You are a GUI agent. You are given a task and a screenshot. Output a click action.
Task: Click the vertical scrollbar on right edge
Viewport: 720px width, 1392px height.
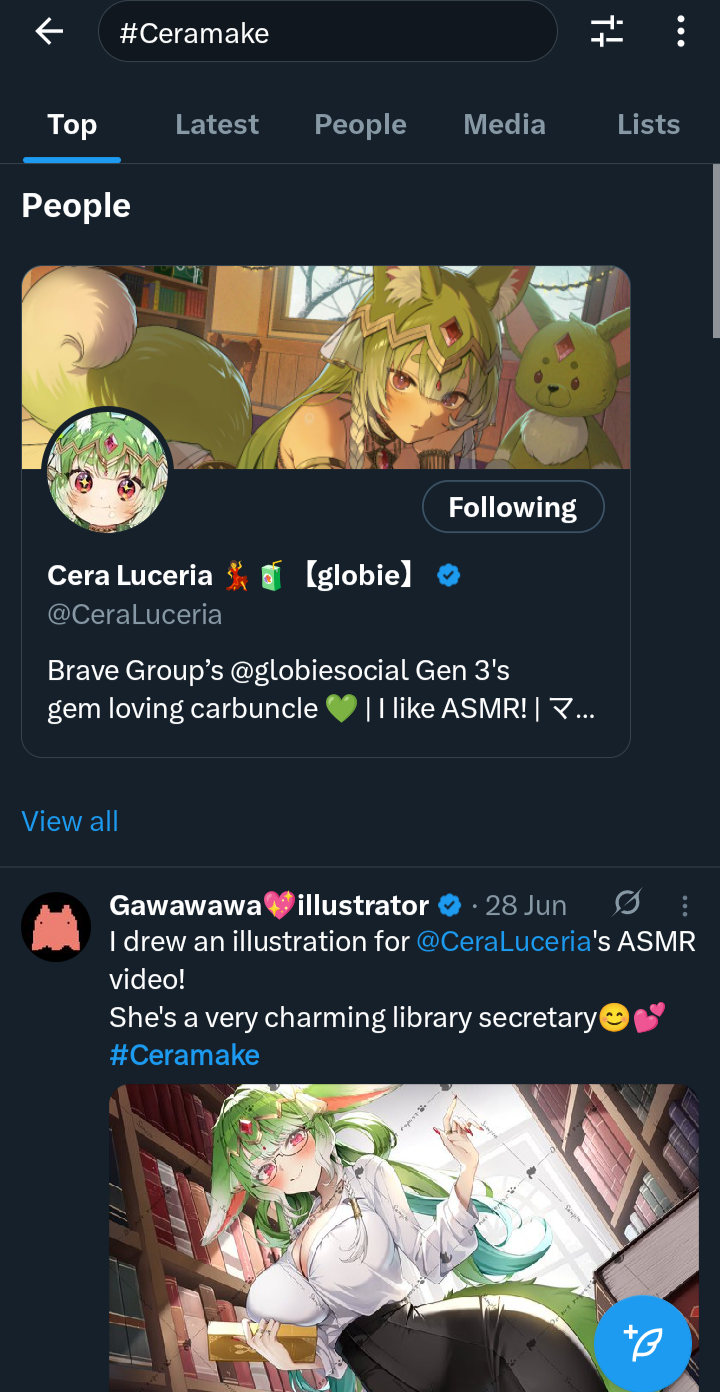[x=716, y=252]
